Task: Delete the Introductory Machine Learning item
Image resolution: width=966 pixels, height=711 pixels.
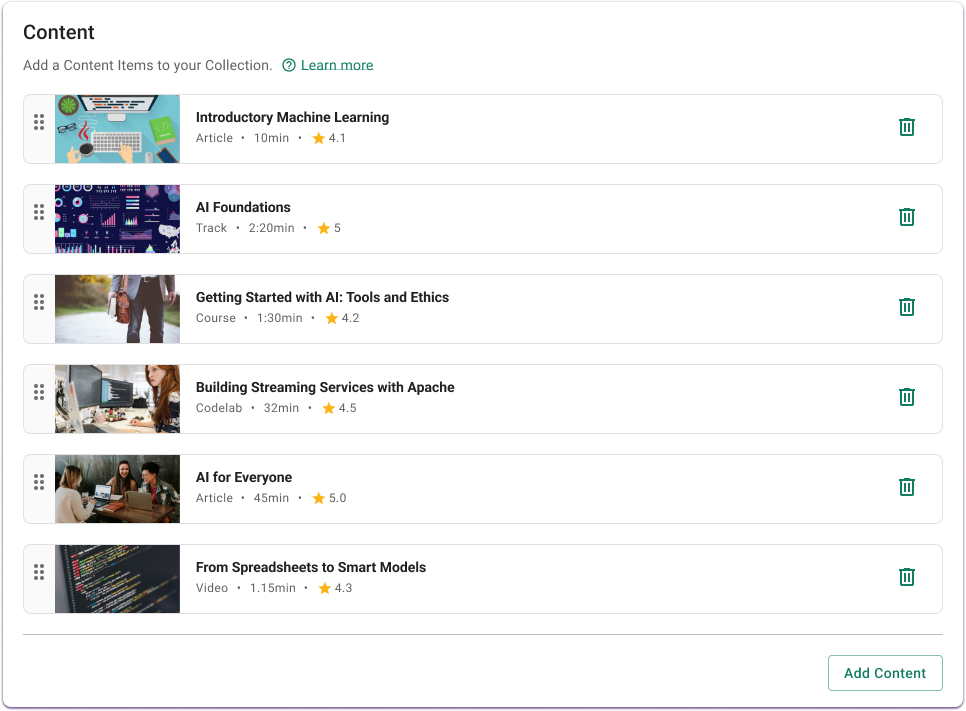Action: (906, 127)
